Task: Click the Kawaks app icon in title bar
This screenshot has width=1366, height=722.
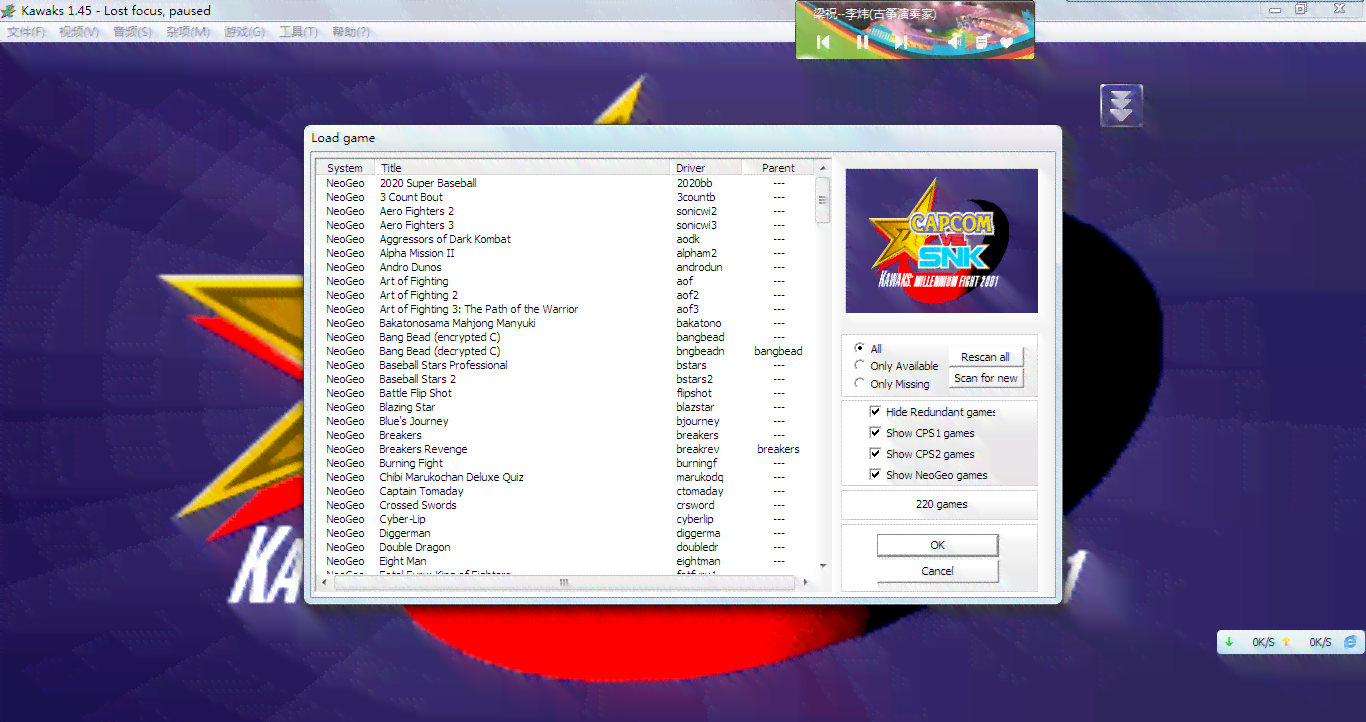Action: (7, 11)
